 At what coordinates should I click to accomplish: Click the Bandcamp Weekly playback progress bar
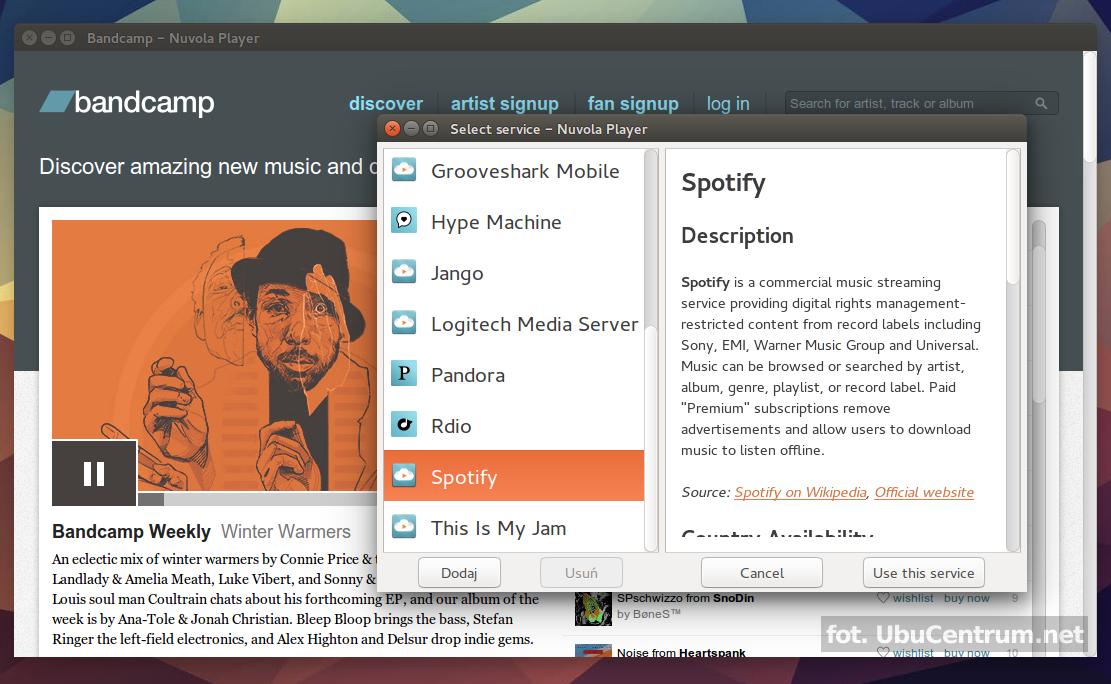tap(258, 499)
